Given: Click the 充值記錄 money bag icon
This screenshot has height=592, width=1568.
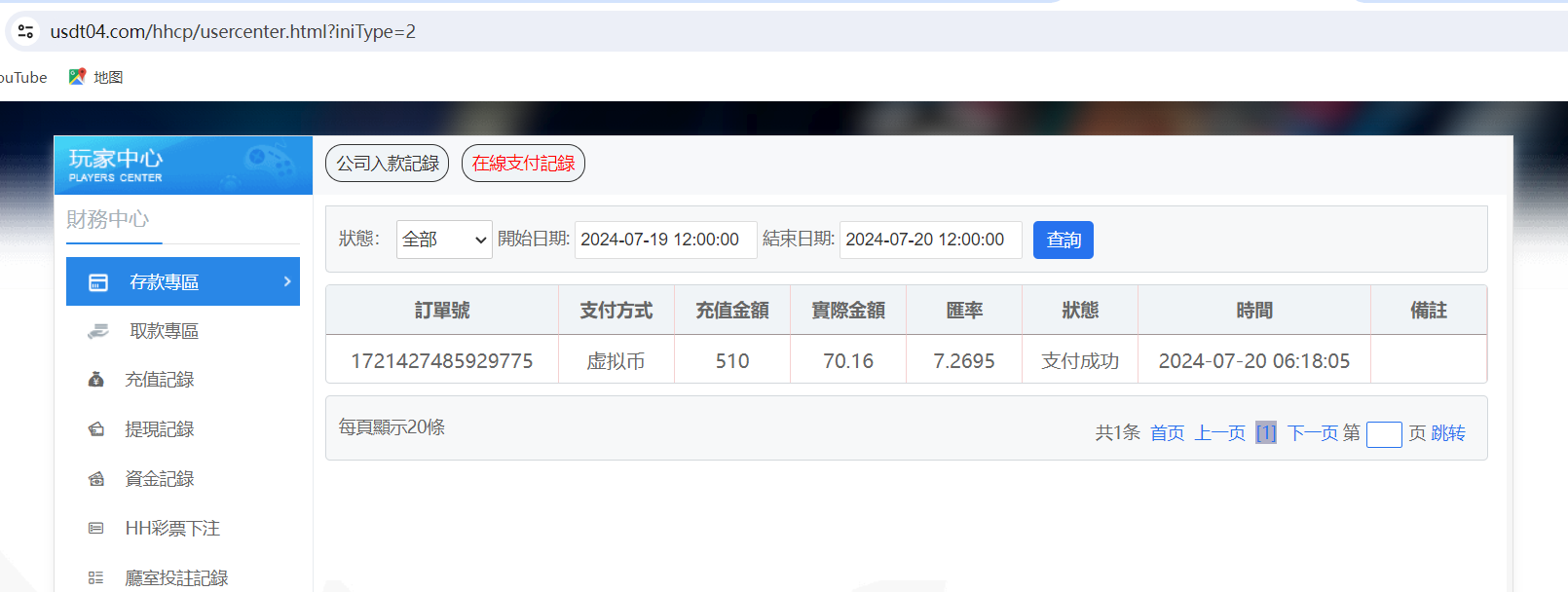Looking at the screenshot, I should click(96, 380).
